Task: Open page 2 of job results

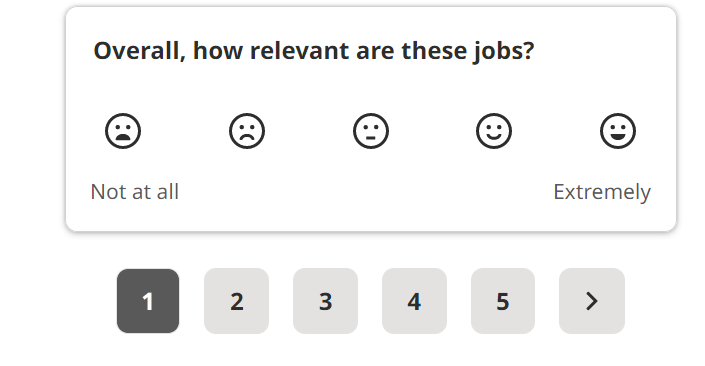Action: point(236,301)
